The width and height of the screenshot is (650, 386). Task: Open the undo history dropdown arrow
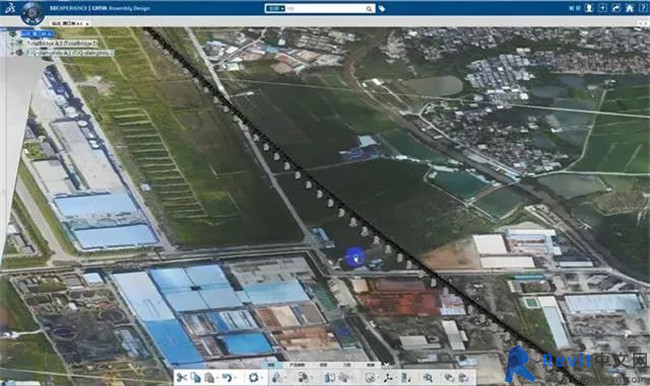point(235,378)
